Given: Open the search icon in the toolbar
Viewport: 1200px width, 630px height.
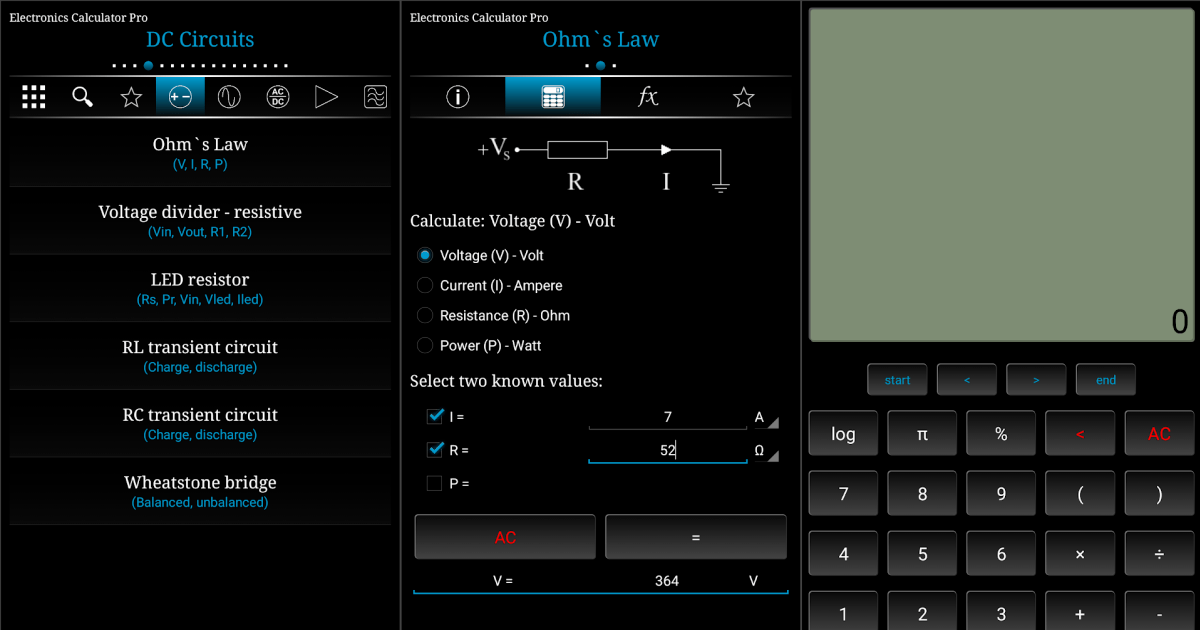Looking at the screenshot, I should click(x=82, y=96).
